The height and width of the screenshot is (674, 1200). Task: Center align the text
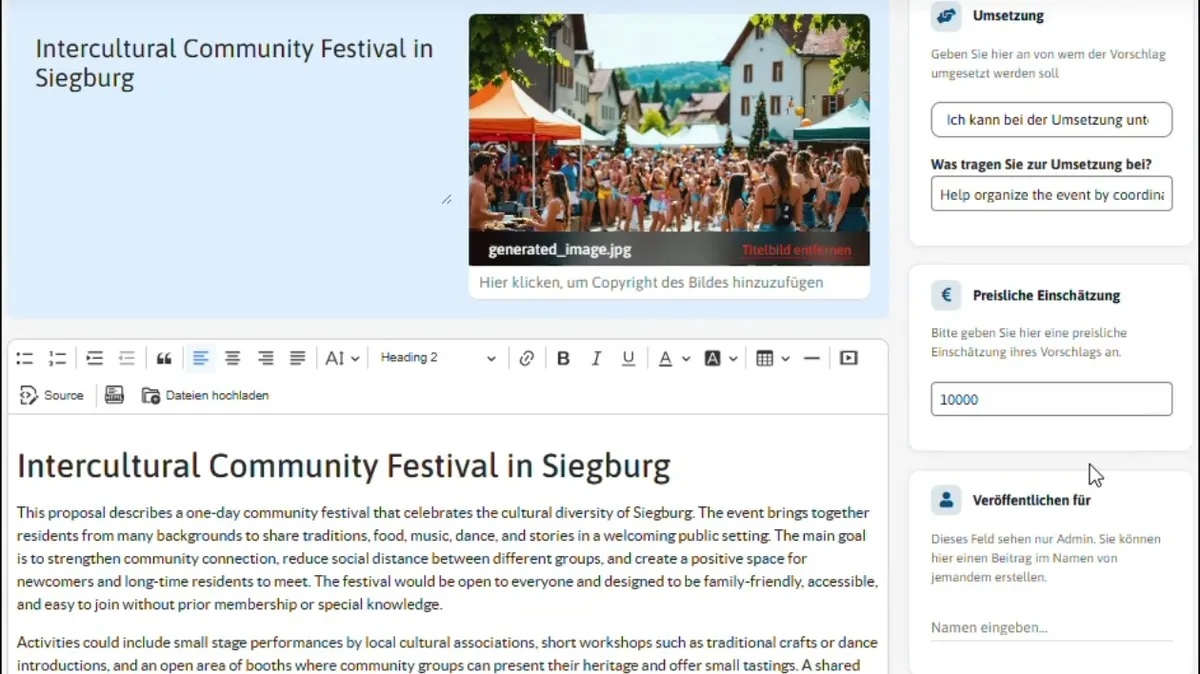[x=233, y=358]
